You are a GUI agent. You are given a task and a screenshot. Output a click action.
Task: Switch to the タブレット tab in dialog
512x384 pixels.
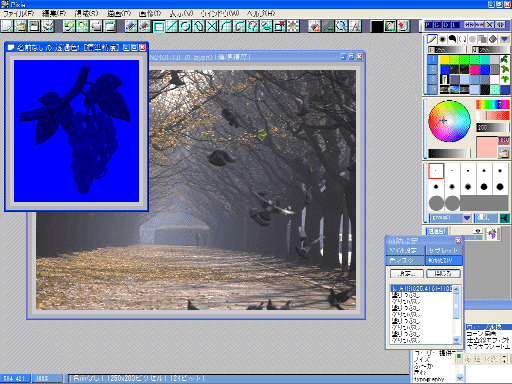tap(444, 250)
